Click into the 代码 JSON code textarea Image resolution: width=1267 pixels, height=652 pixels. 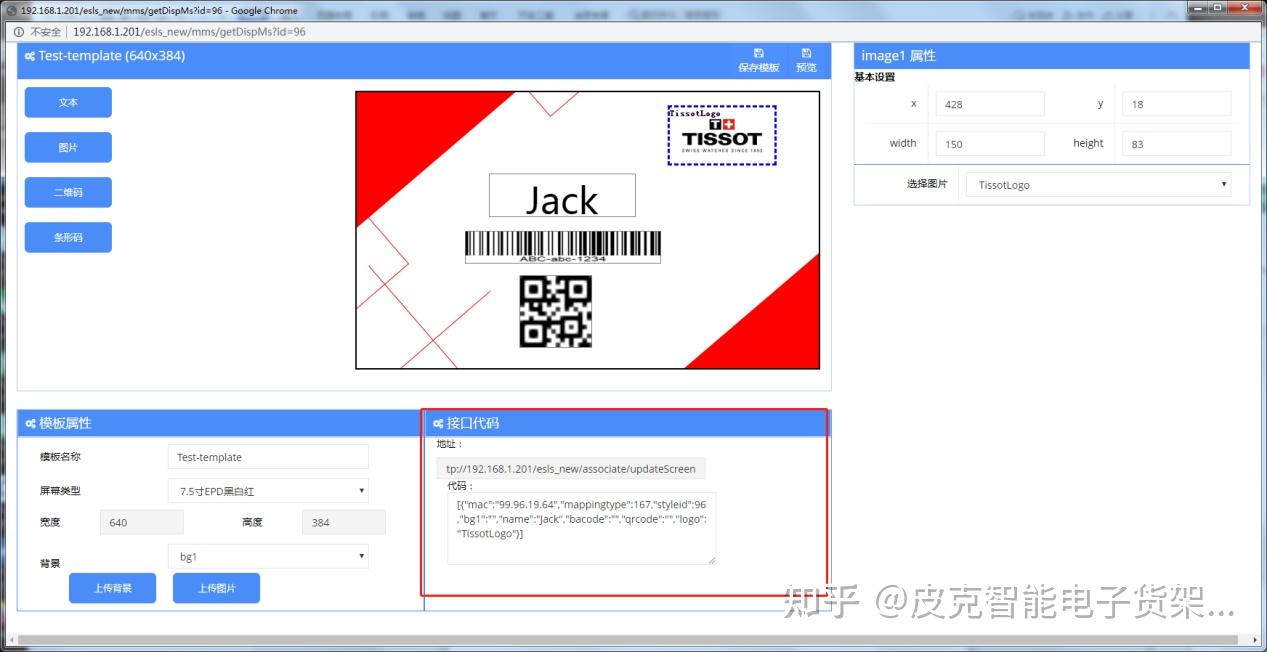[x=582, y=528]
